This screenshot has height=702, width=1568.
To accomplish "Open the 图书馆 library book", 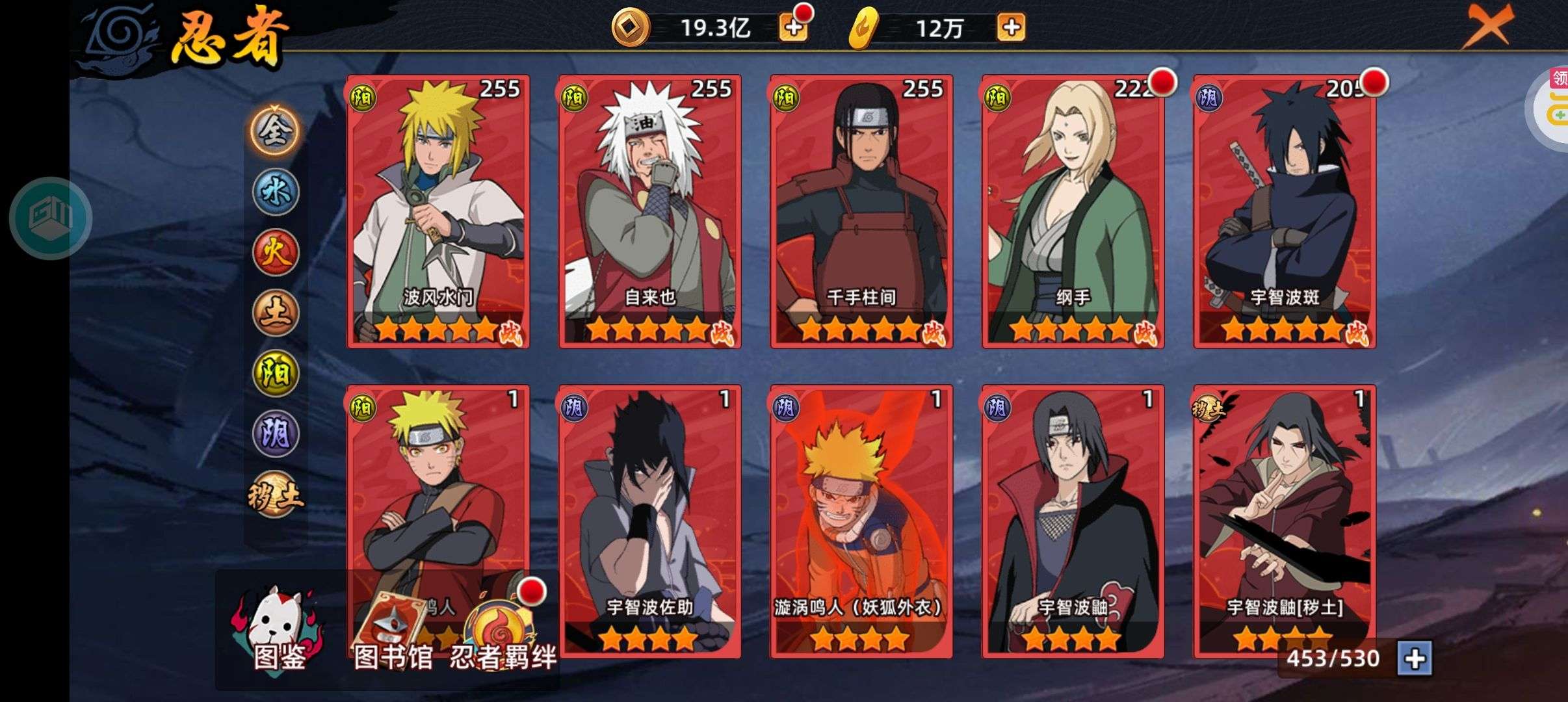I will pos(393,629).
